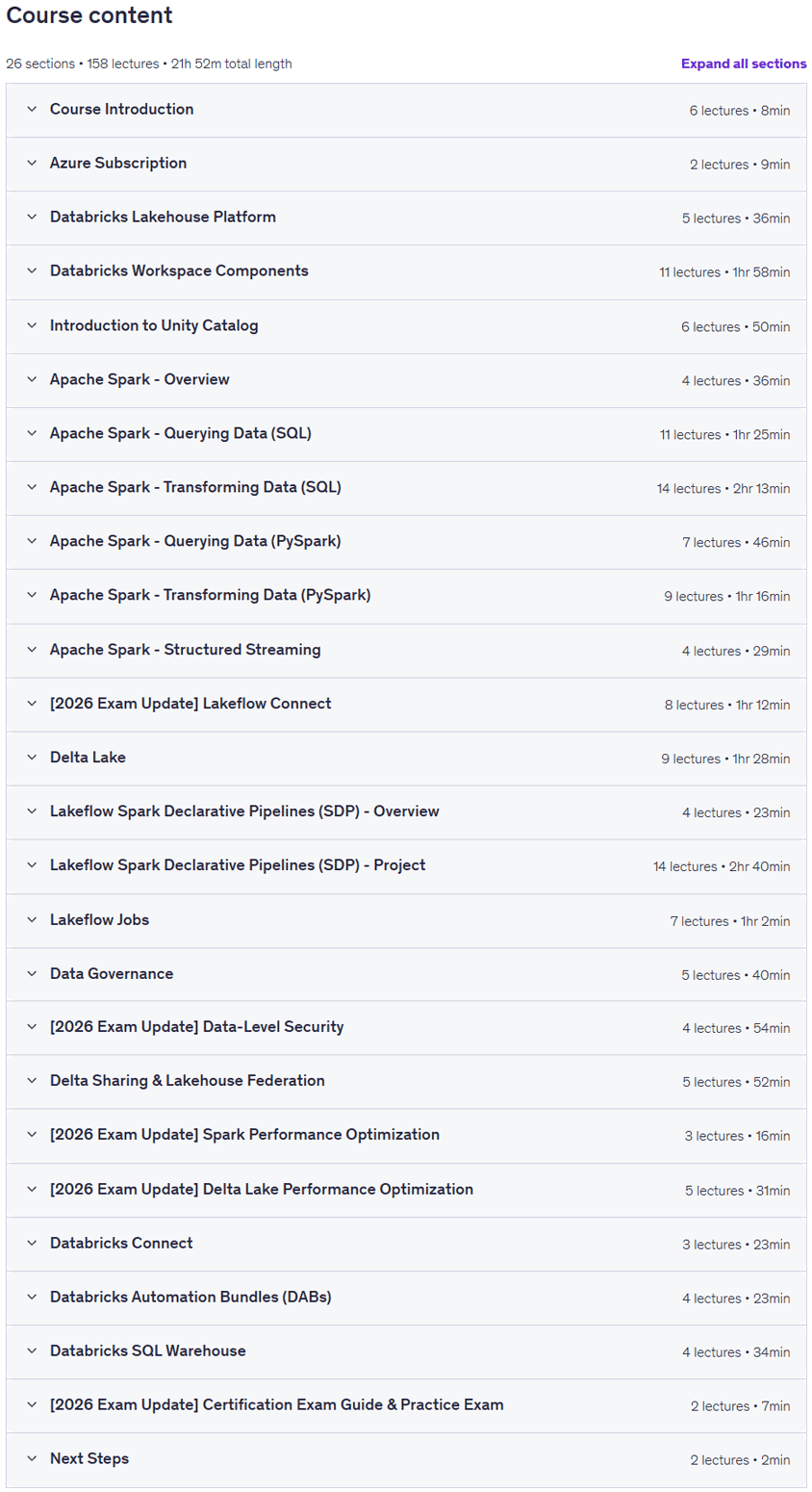Open Introduction to Unity Catalog title
This screenshot has height=1492, width=812.
pos(154,326)
